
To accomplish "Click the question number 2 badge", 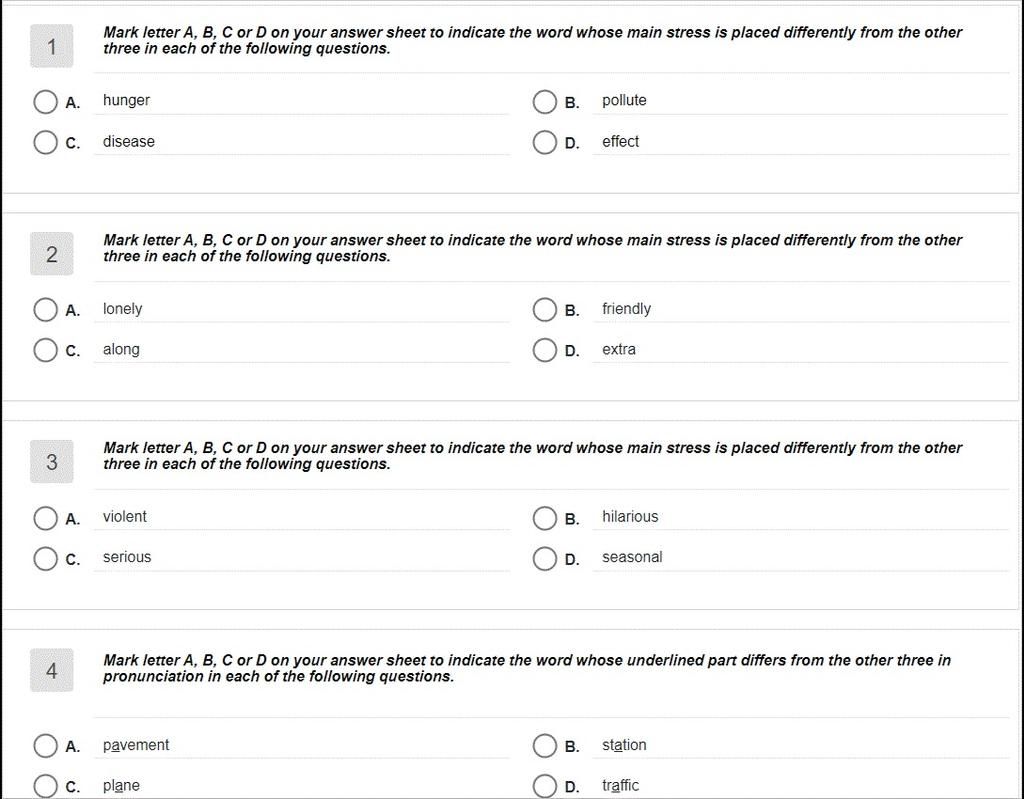I will (x=52, y=254).
